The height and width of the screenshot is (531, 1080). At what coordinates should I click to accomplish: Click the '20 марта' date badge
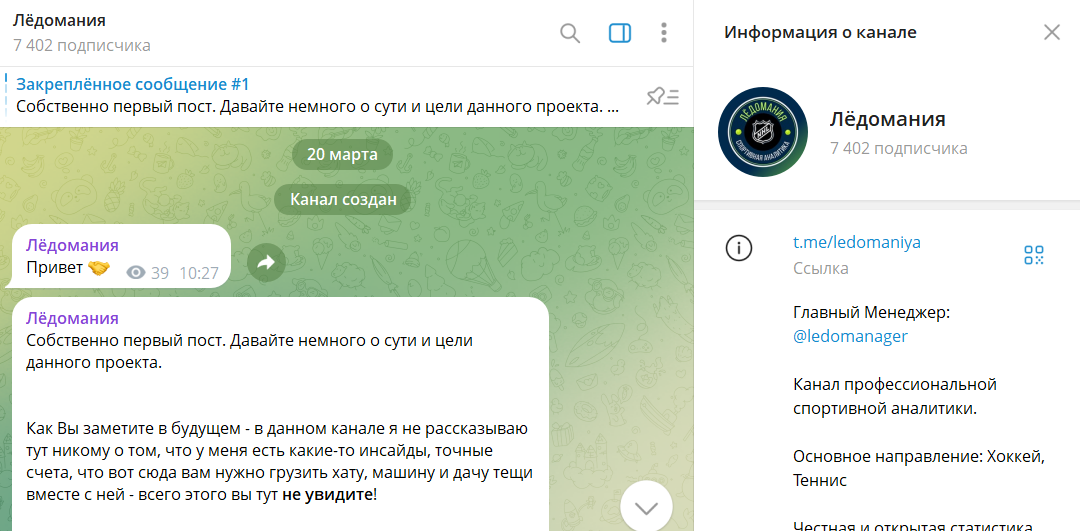click(342, 154)
